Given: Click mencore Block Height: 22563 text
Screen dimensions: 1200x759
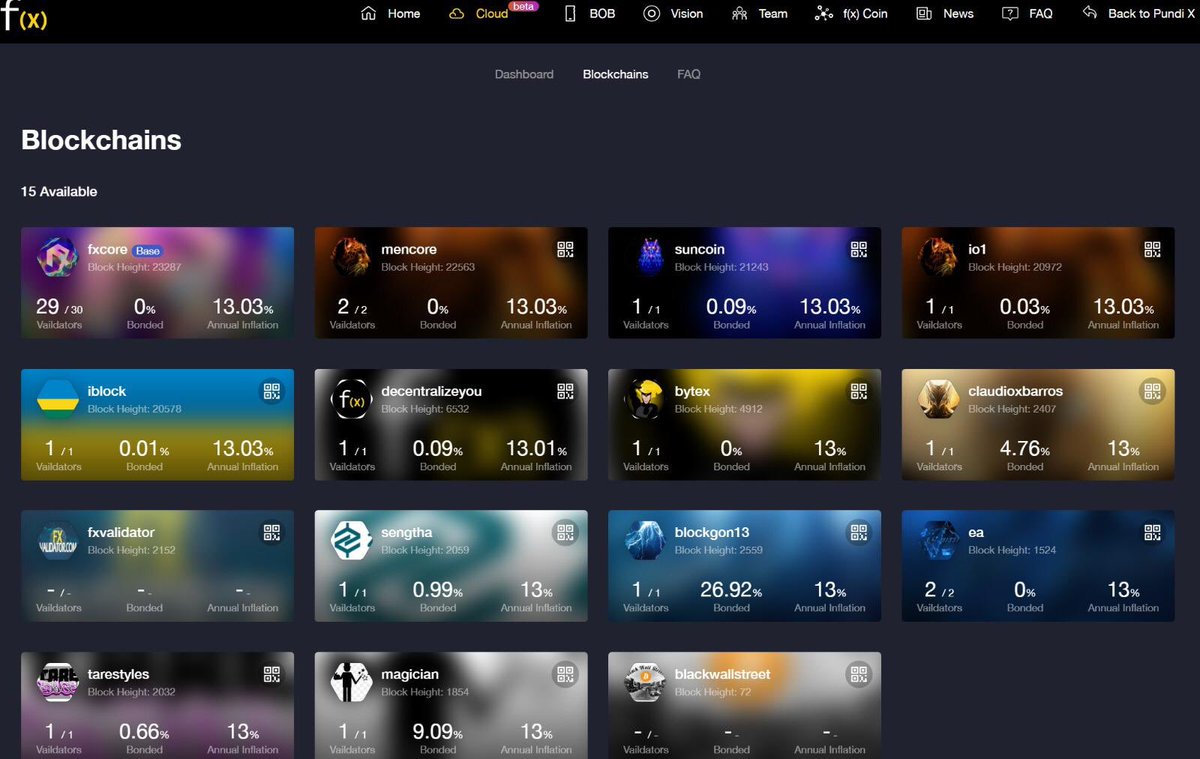Looking at the screenshot, I should [428, 268].
